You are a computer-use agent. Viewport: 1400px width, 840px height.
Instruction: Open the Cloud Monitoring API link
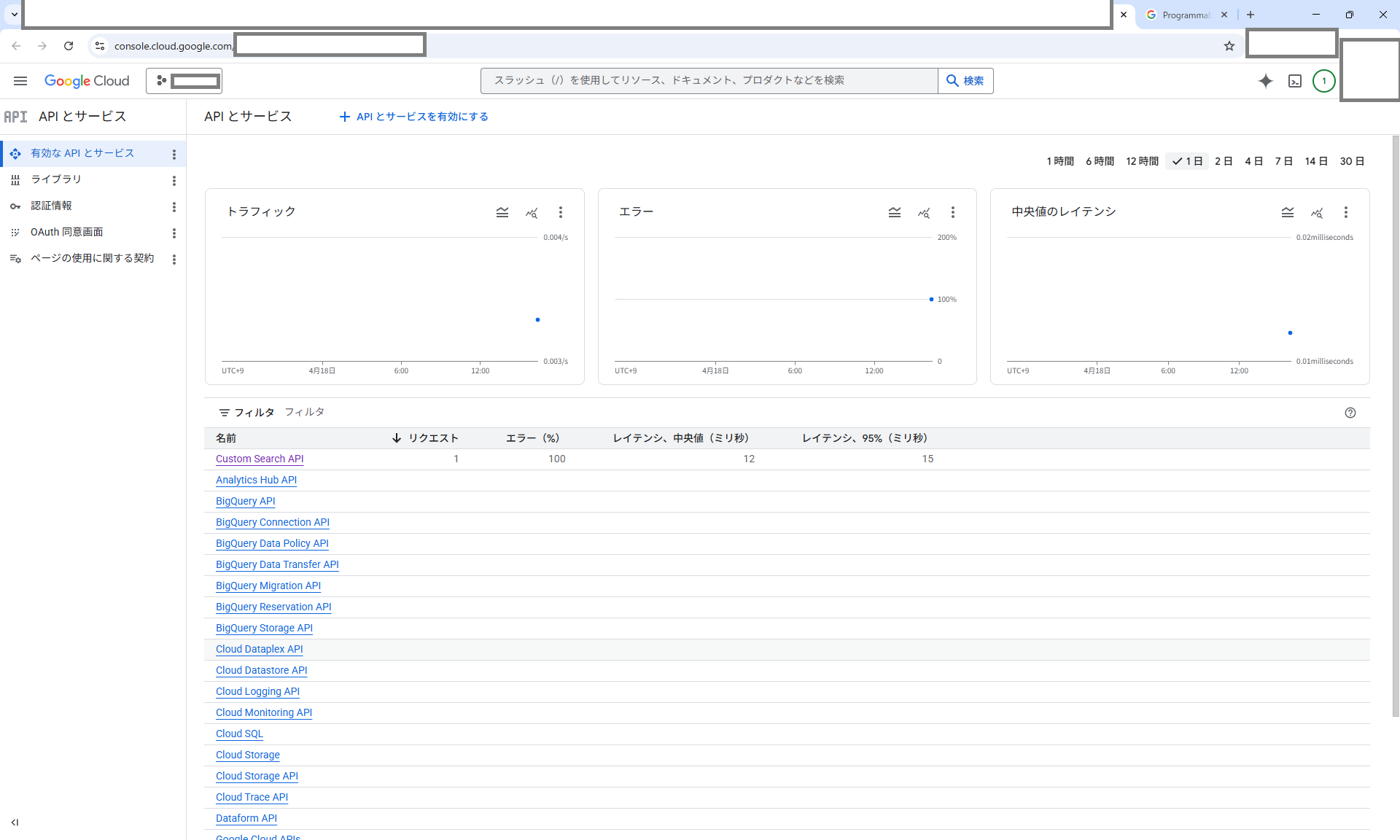[x=264, y=712]
